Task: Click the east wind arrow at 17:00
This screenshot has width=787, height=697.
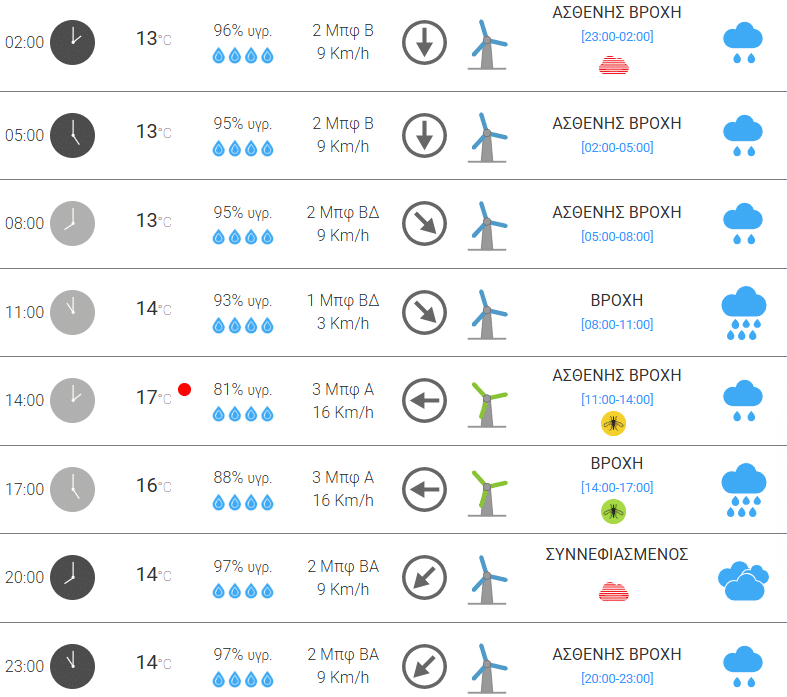Action: point(425,489)
